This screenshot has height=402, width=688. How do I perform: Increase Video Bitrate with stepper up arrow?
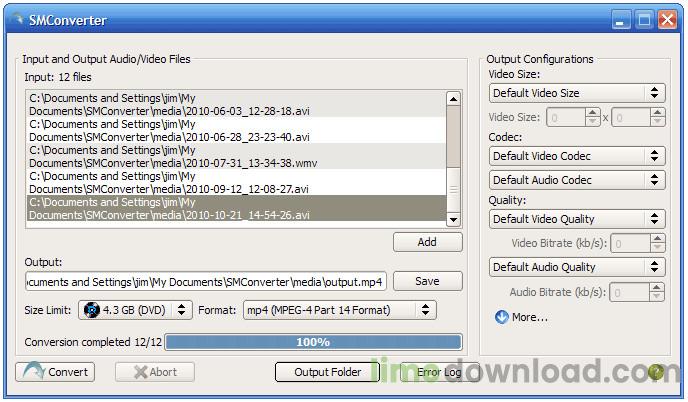[657, 238]
